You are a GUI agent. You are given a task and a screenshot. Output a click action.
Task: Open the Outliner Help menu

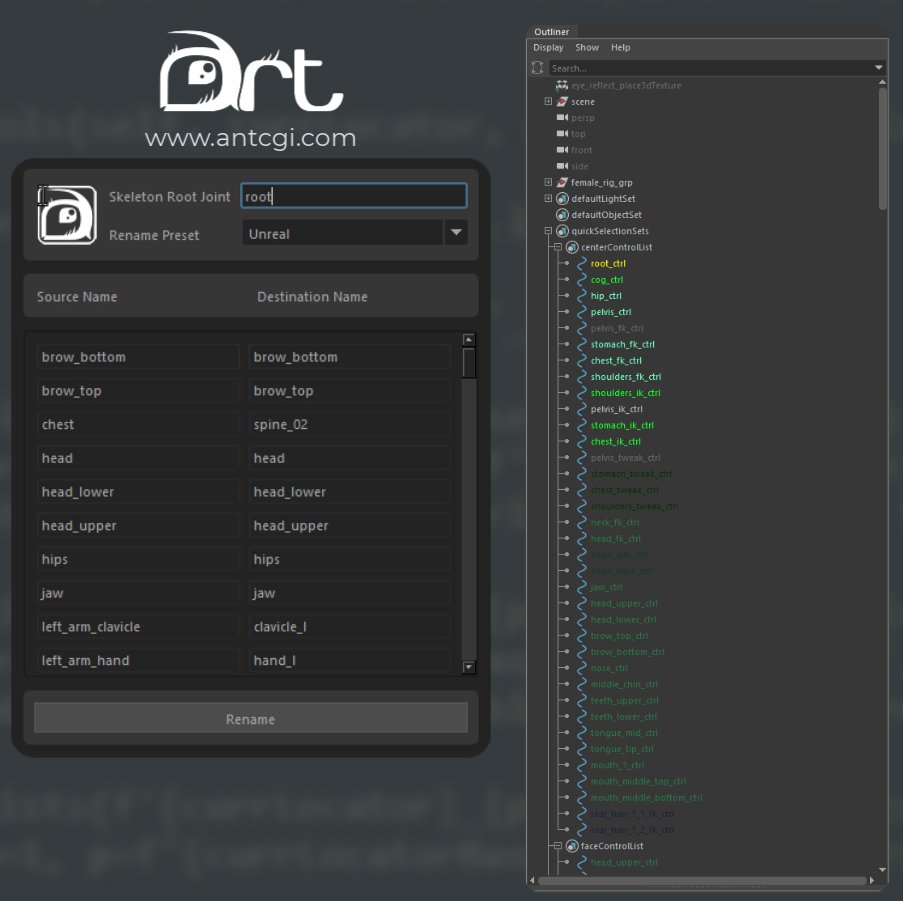620,48
